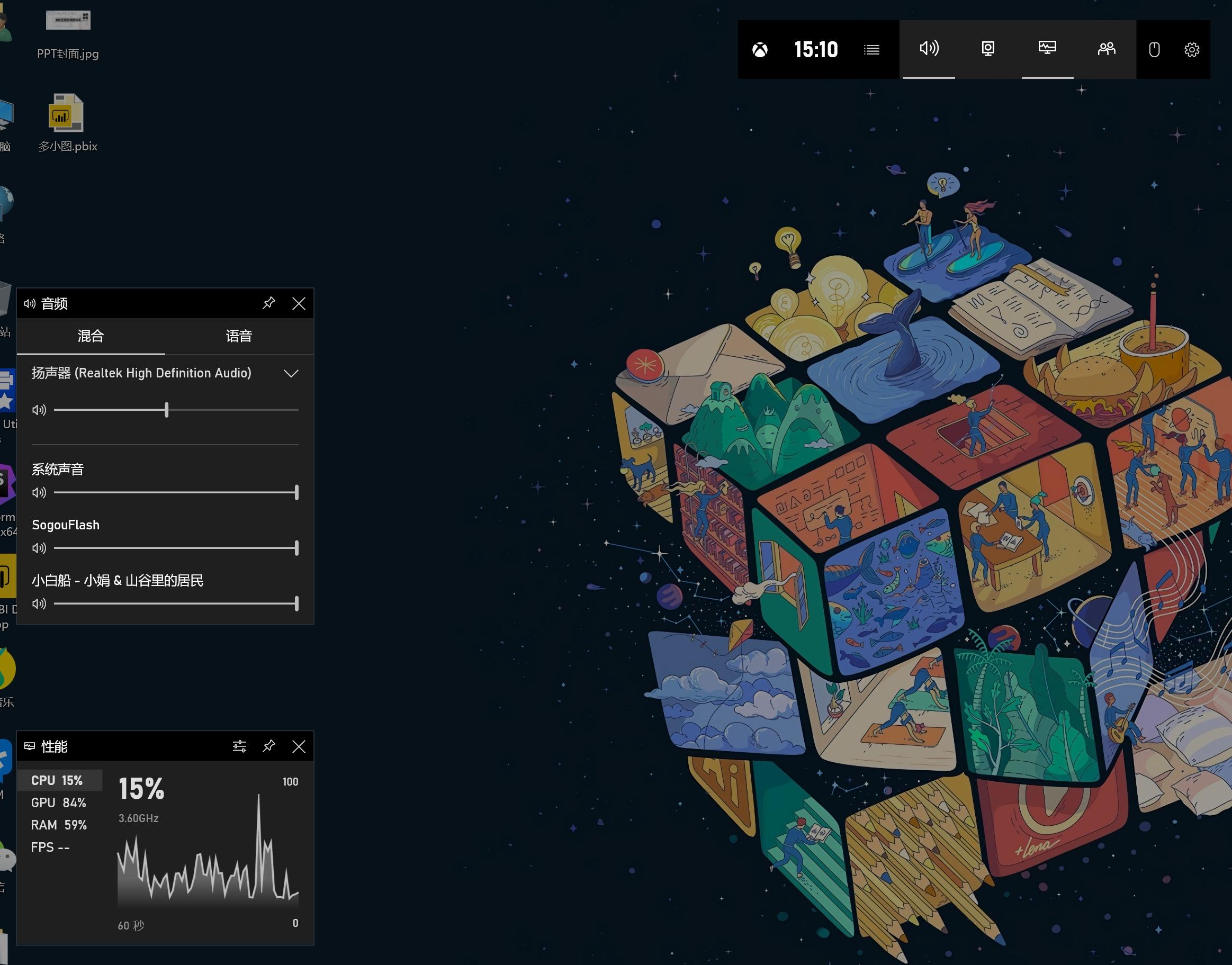This screenshot has height=965, width=1232.
Task: Expand the speaker device dropdown
Action: coord(291,374)
